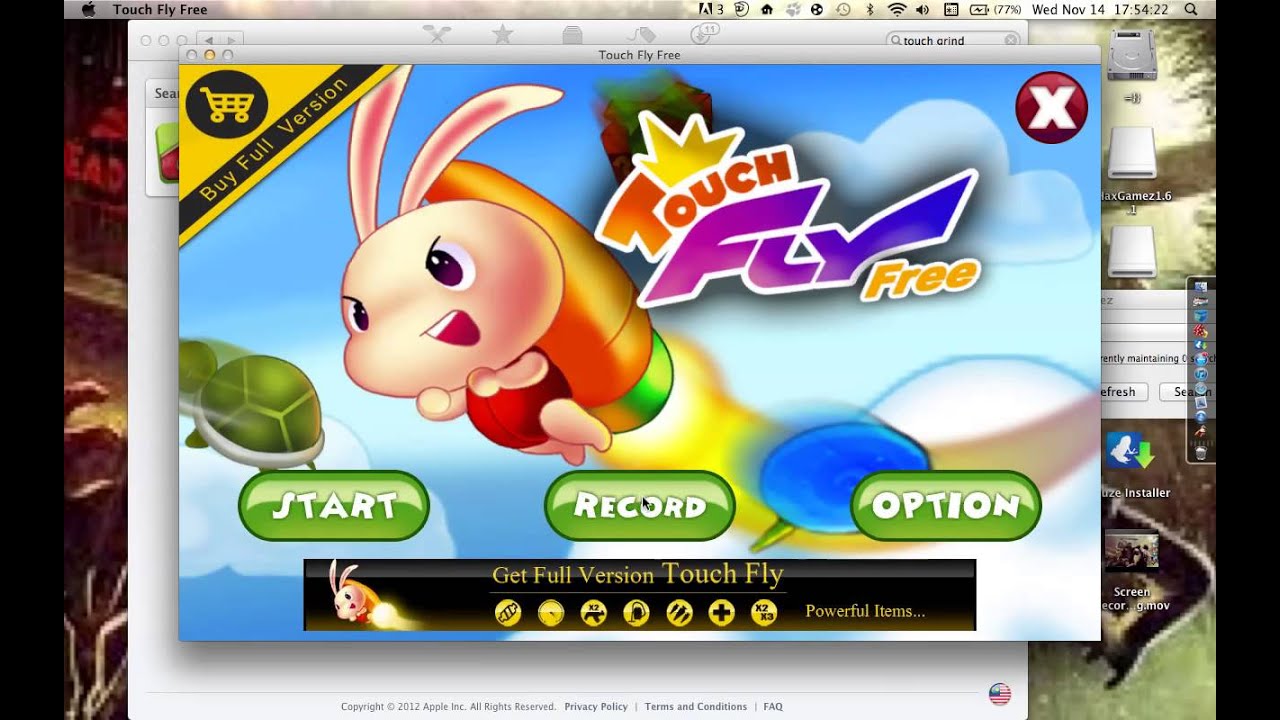The width and height of the screenshot is (1280, 720).
Task: Click the battery 77% indicator
Action: (996, 10)
